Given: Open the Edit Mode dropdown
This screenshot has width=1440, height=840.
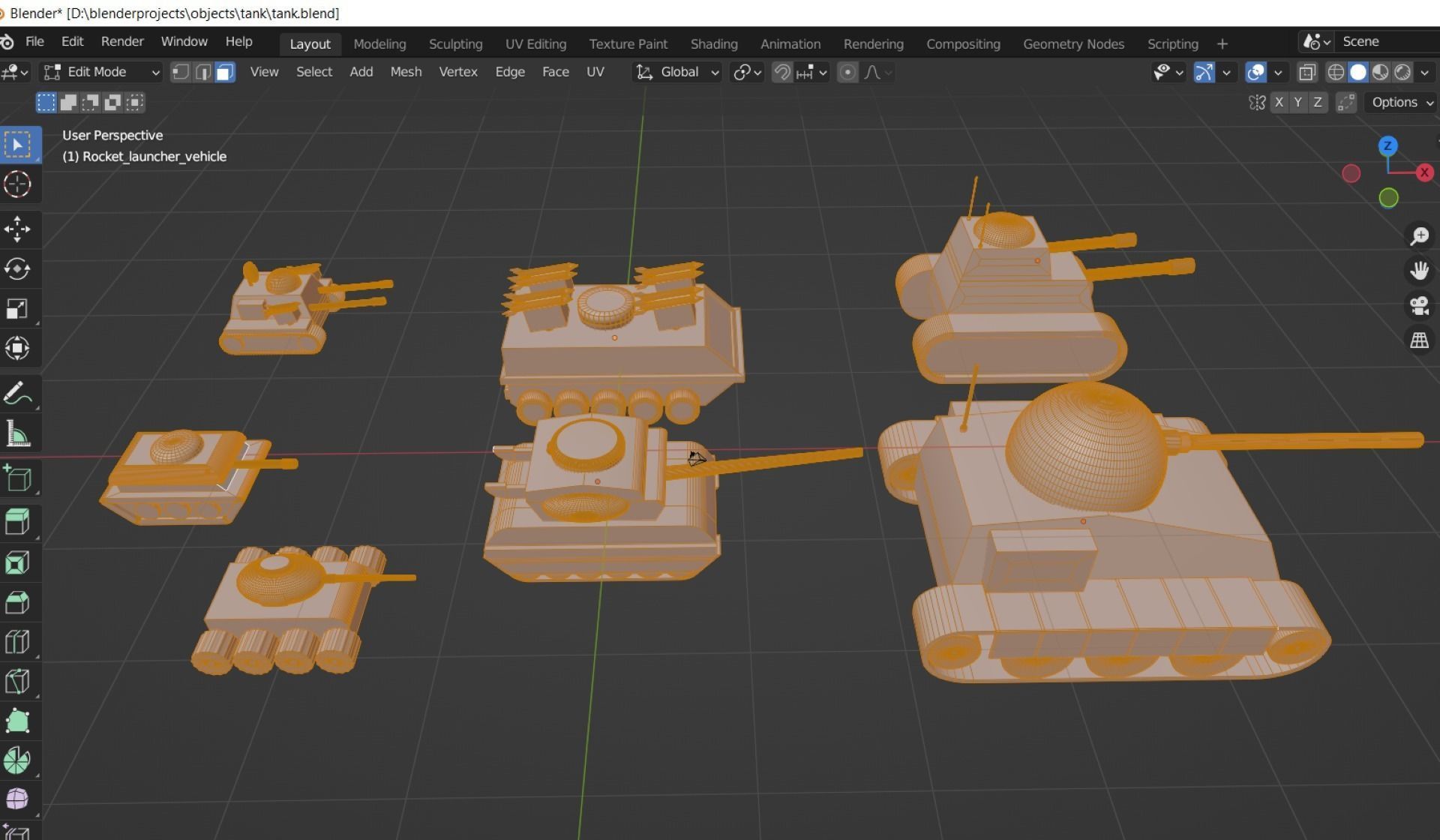Looking at the screenshot, I should pyautogui.click(x=101, y=72).
